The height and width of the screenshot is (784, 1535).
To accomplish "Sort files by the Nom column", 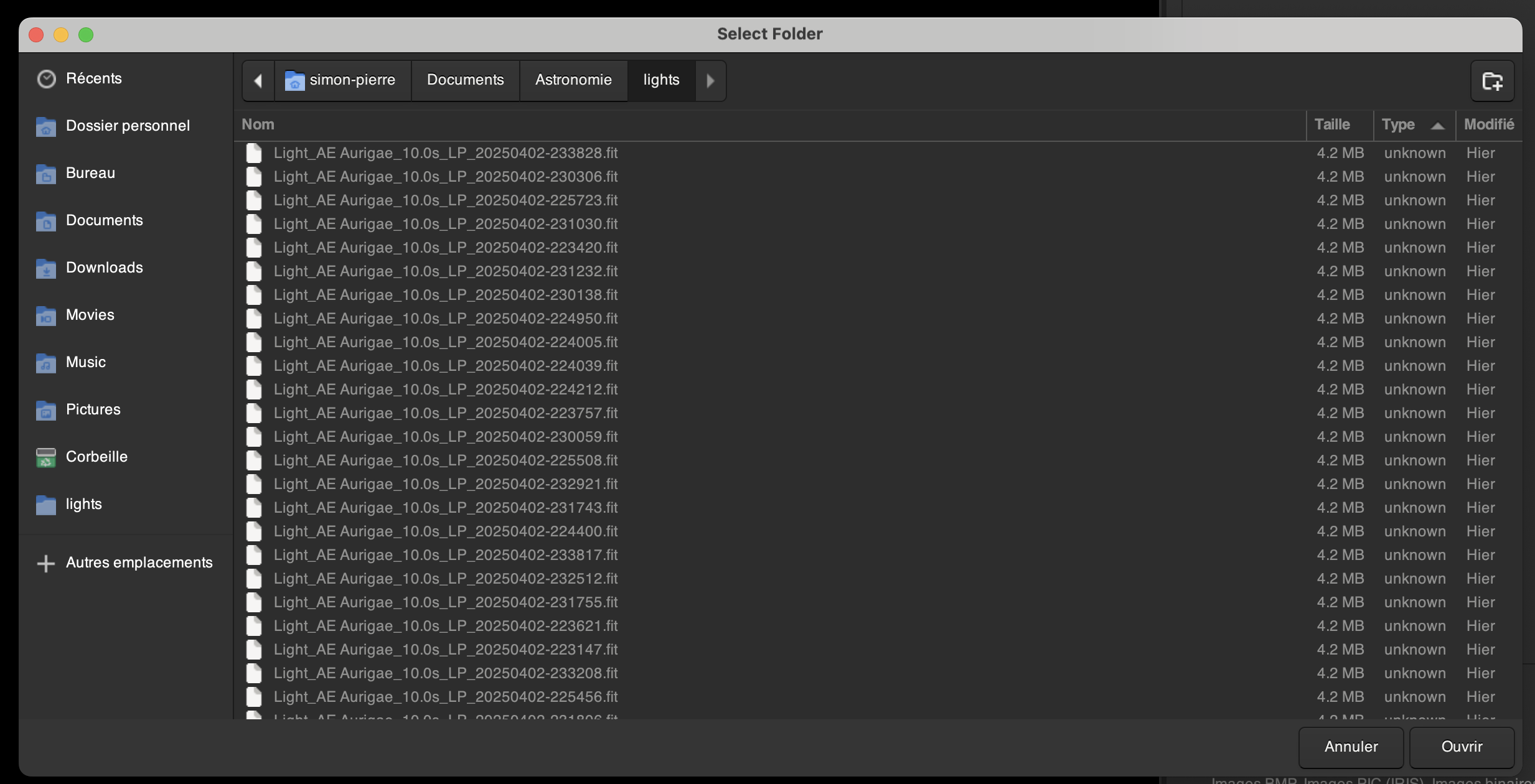I will tap(258, 124).
